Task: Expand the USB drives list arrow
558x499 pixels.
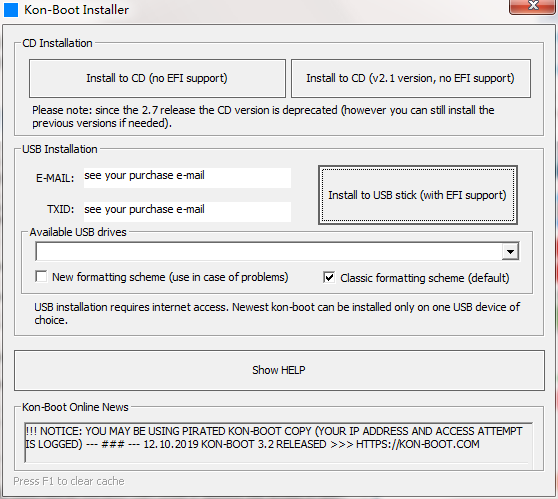Action: [510, 252]
